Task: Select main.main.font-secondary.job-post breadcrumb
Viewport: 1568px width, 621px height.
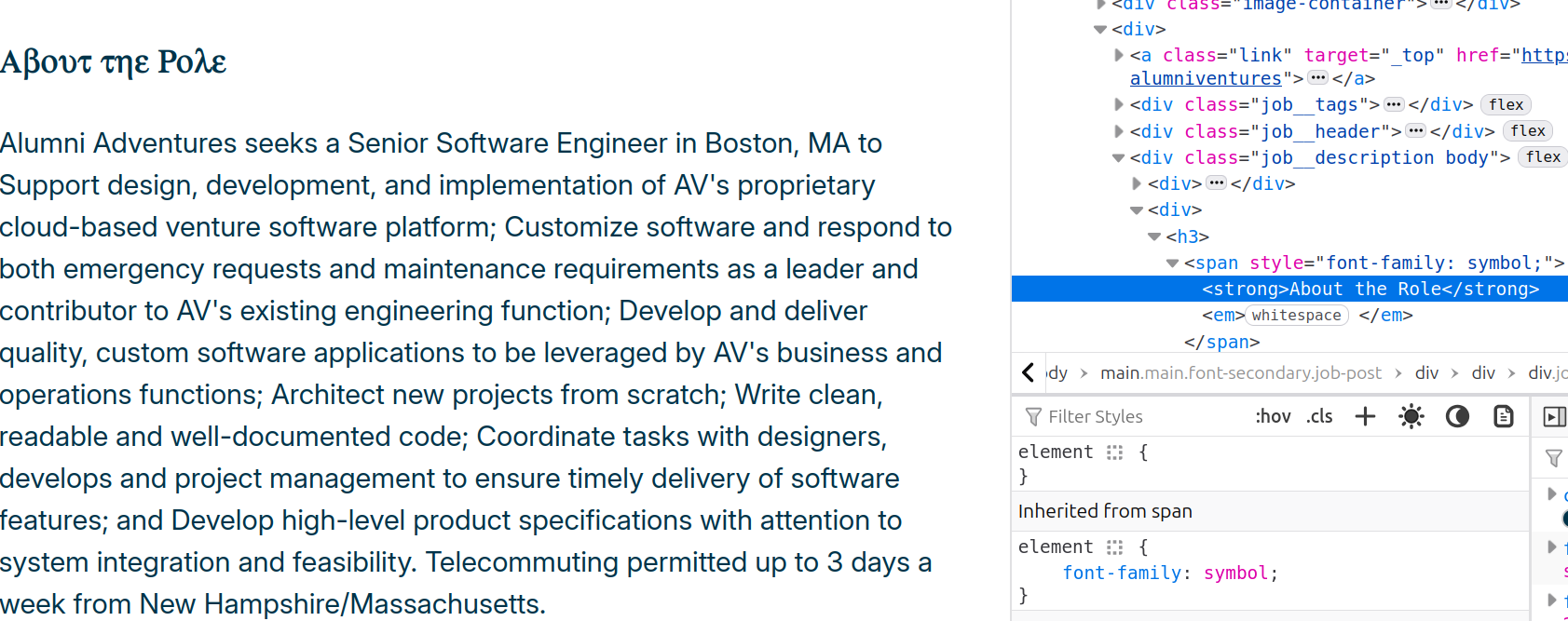Action: 1241,372
